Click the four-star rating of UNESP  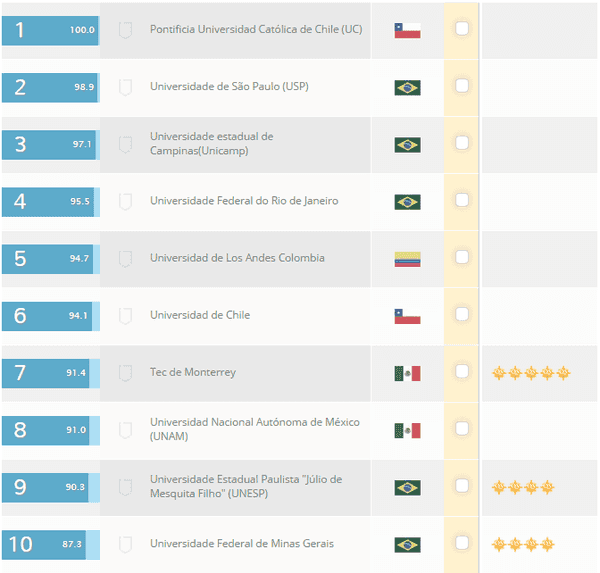[523, 487]
